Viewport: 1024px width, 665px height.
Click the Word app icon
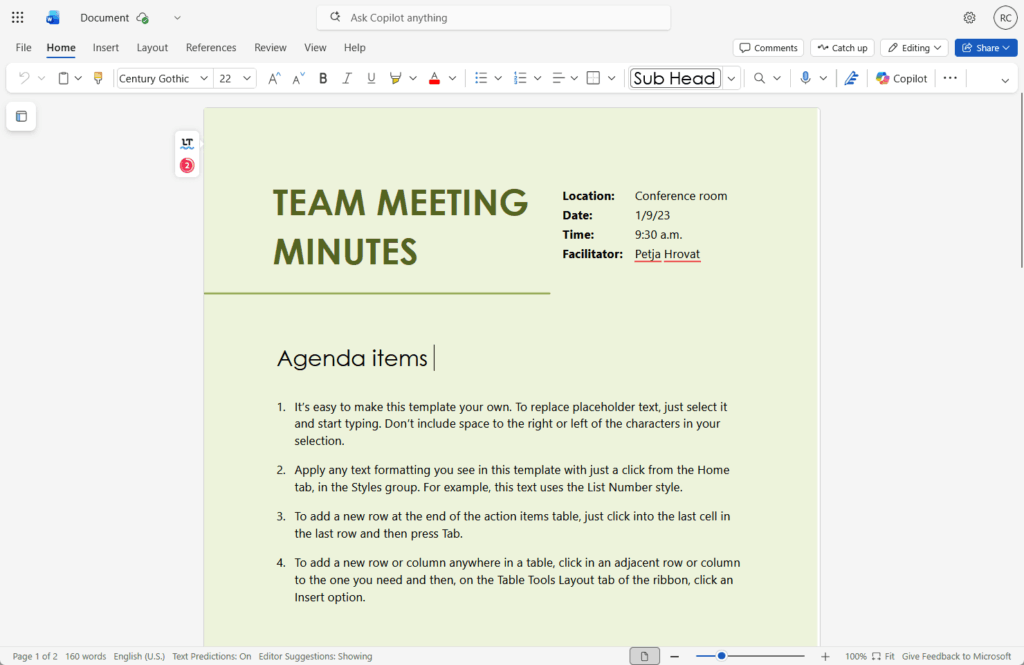pos(53,18)
